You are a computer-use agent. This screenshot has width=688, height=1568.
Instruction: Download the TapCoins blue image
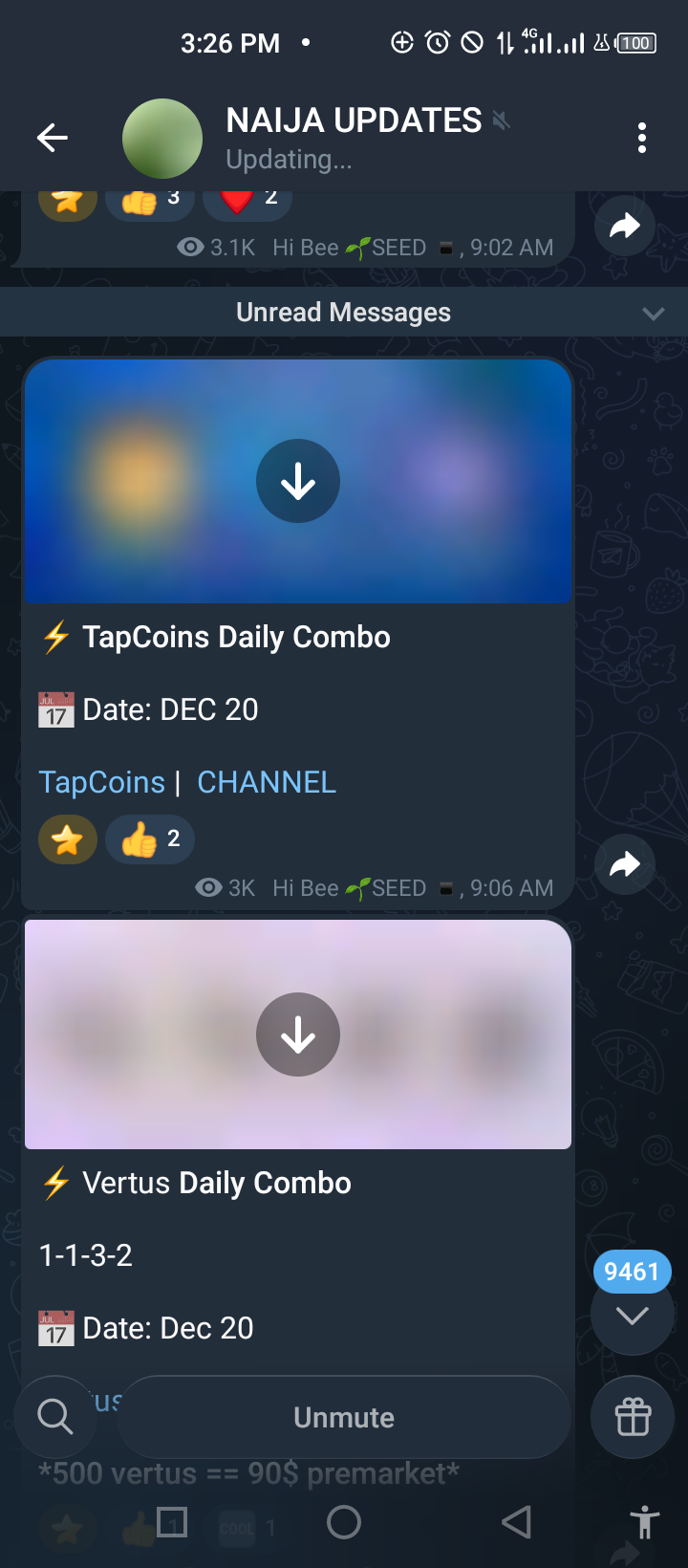coord(298,481)
